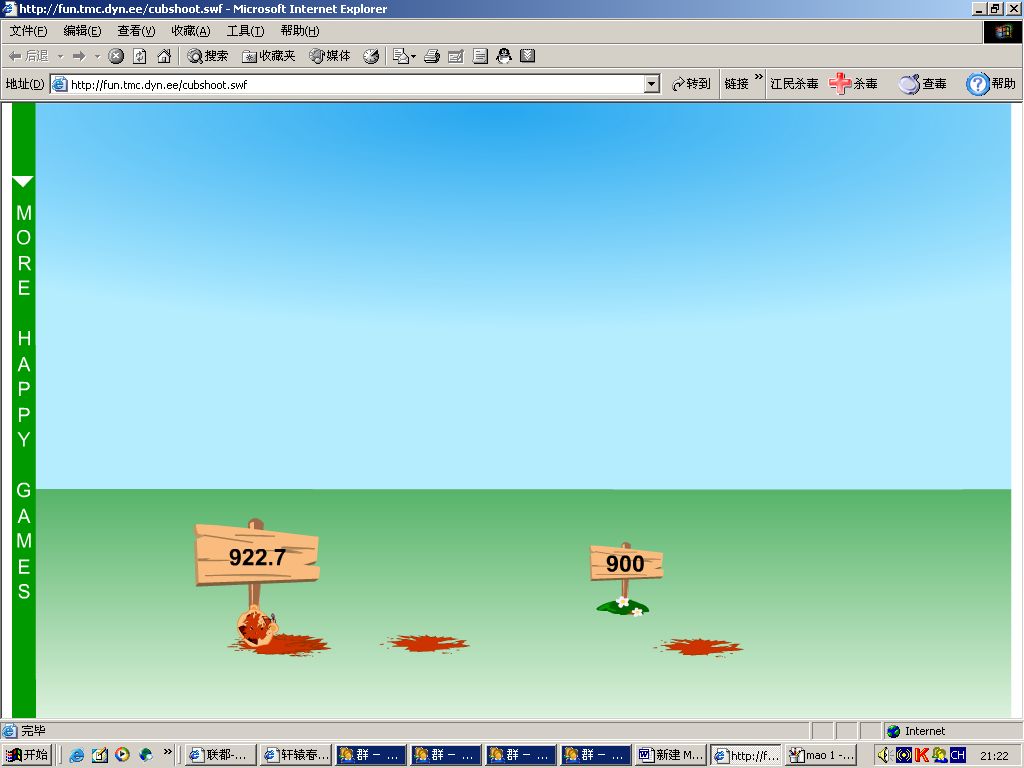Open the 工具(T) Tools menu
The image size is (1024, 768).
coord(246,31)
